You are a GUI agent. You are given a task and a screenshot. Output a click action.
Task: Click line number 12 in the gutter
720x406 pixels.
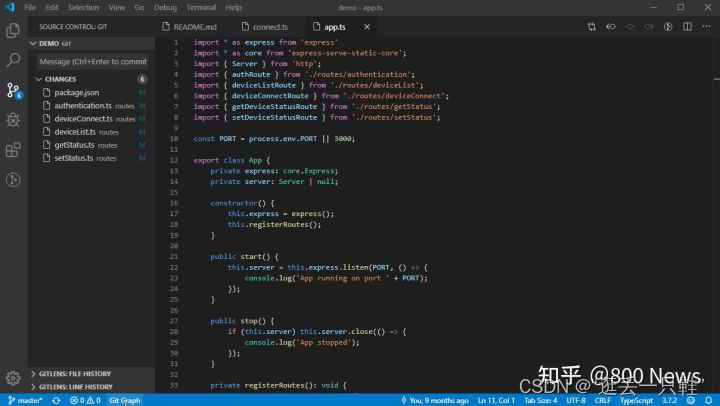point(174,160)
